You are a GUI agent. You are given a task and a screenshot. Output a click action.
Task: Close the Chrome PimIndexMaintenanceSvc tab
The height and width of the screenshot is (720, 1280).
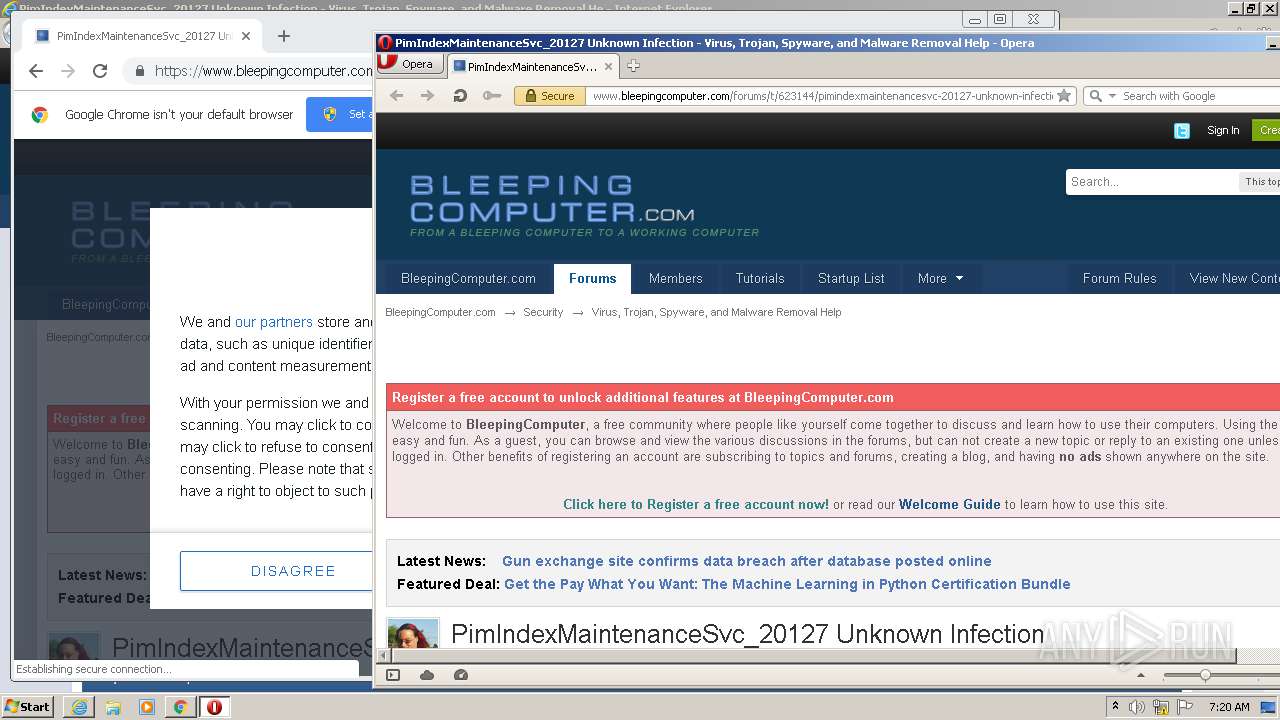246,36
